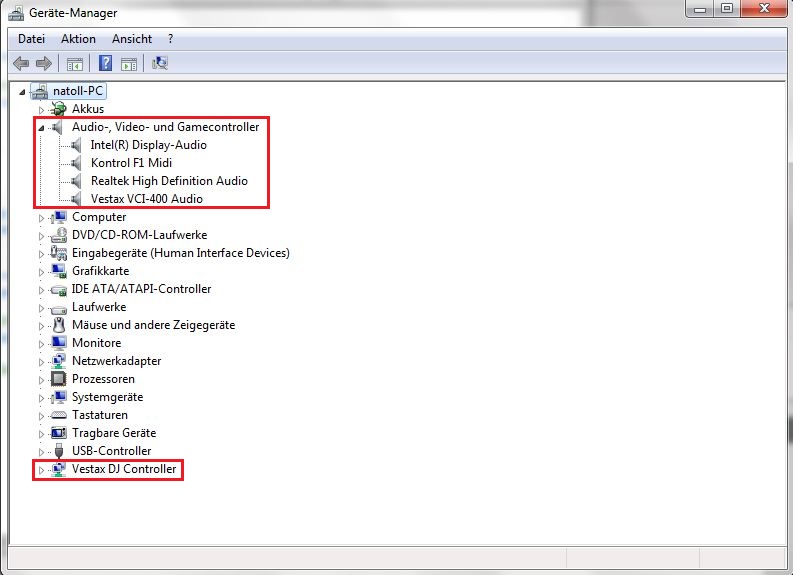Collapse the natoll-PC root node
The image size is (793, 575).
pos(22,92)
